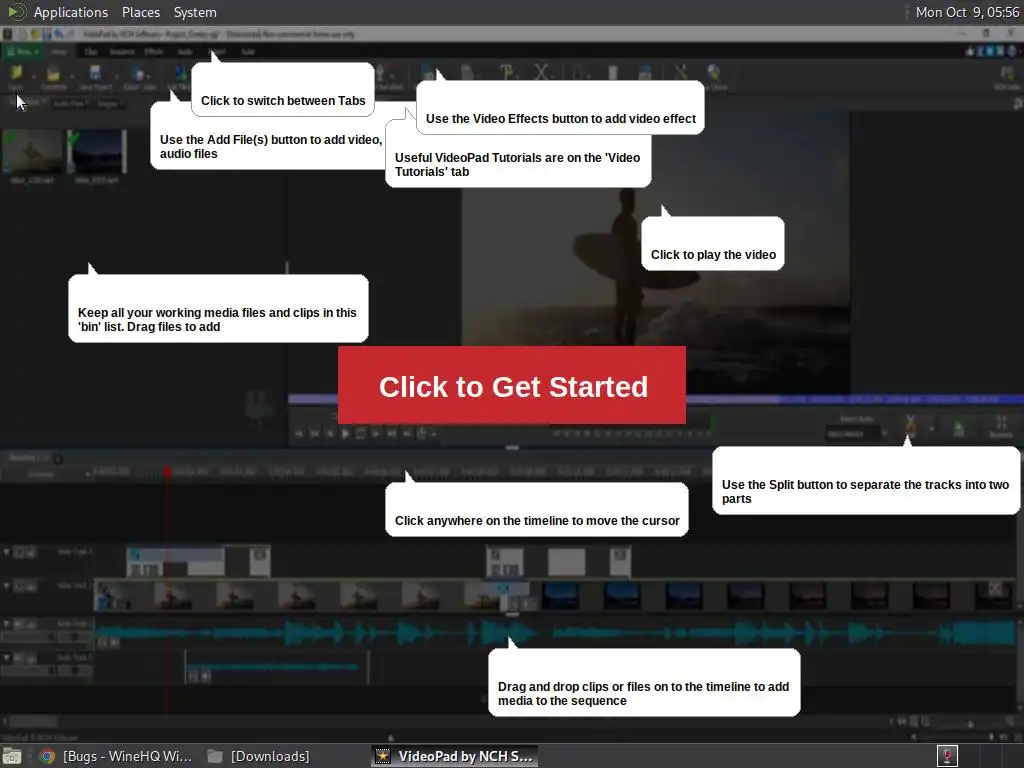
Task: Click the full screen icon beside preview controls
Action: [1001, 426]
